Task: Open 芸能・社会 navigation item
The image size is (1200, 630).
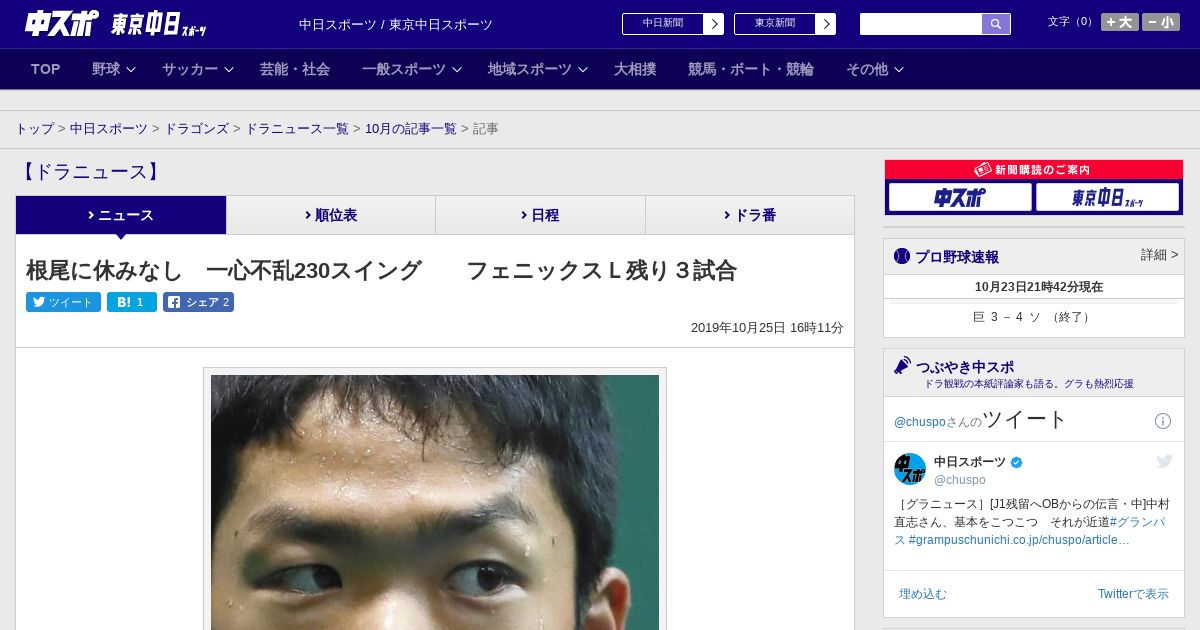Action: [x=295, y=69]
